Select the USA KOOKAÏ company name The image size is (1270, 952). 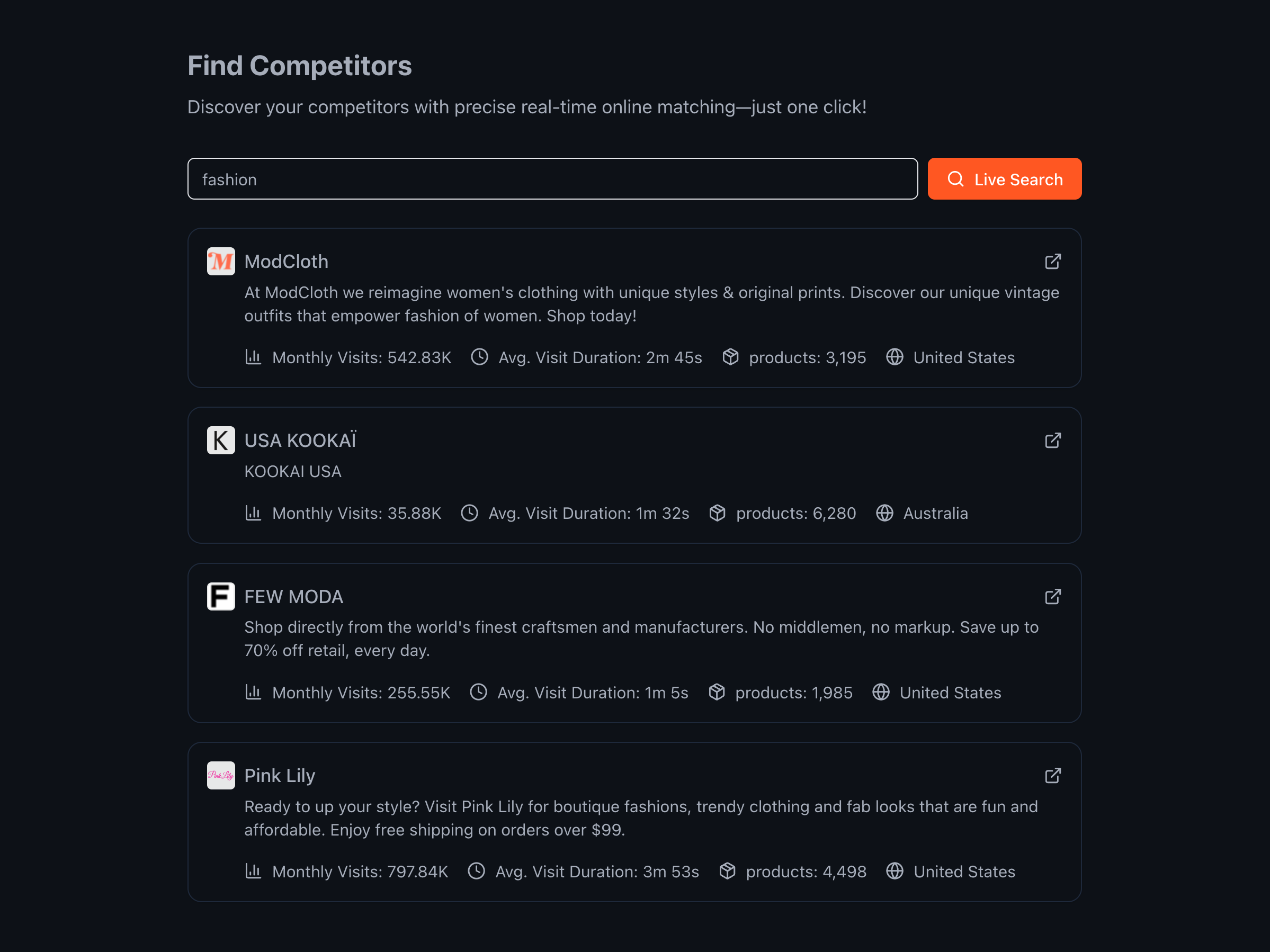pos(300,440)
